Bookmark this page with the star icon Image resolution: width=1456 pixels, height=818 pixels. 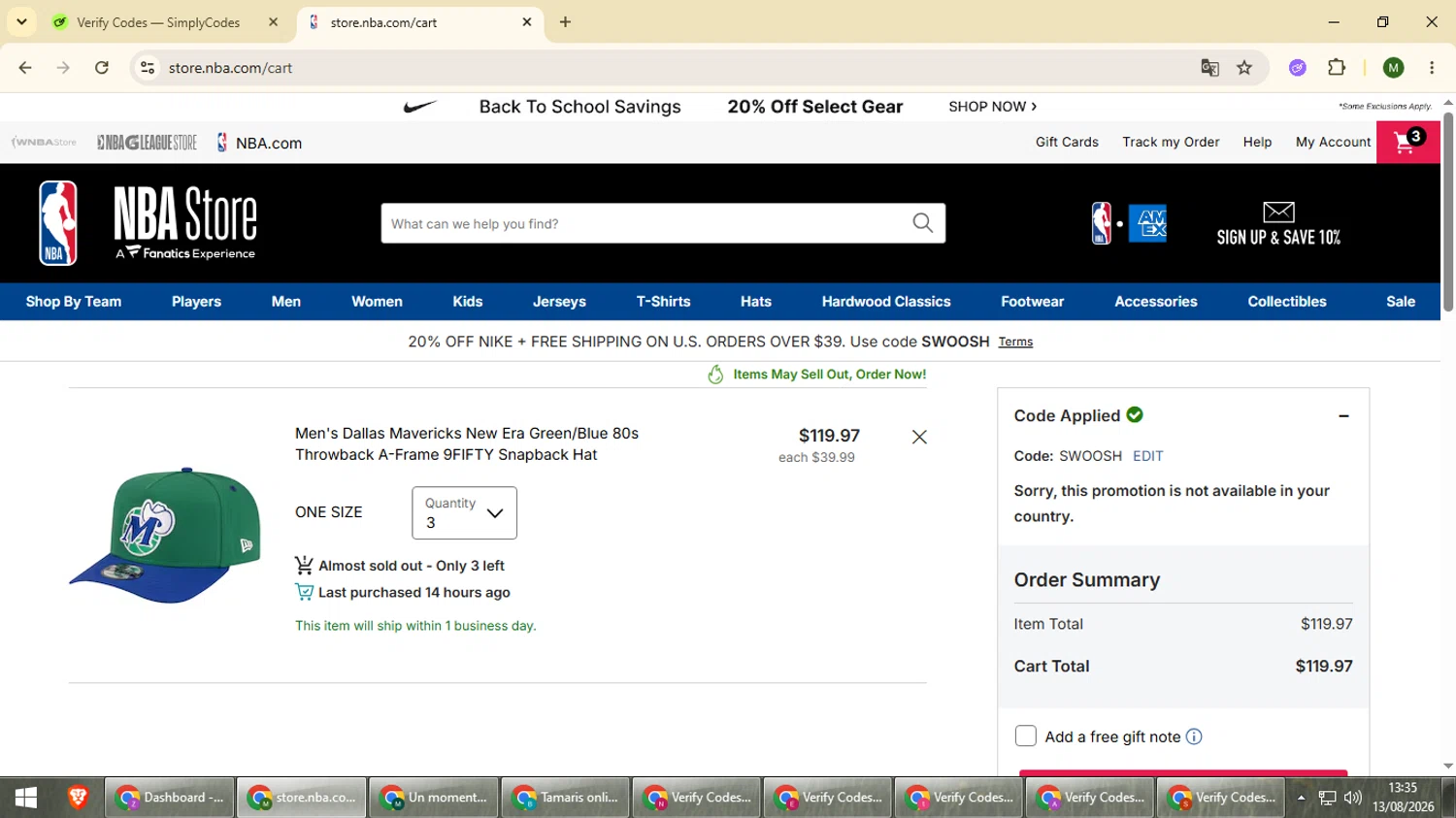pyautogui.click(x=1244, y=68)
